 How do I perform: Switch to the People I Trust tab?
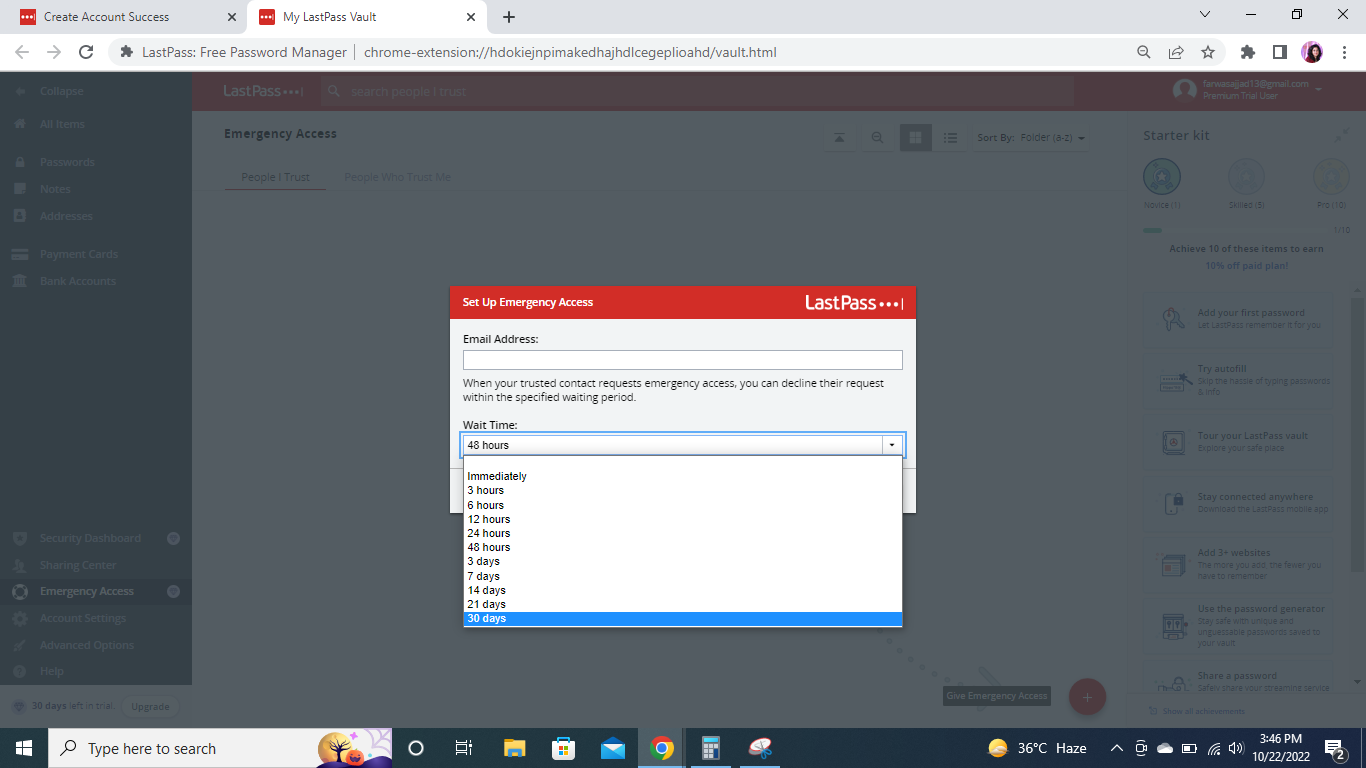(x=276, y=177)
